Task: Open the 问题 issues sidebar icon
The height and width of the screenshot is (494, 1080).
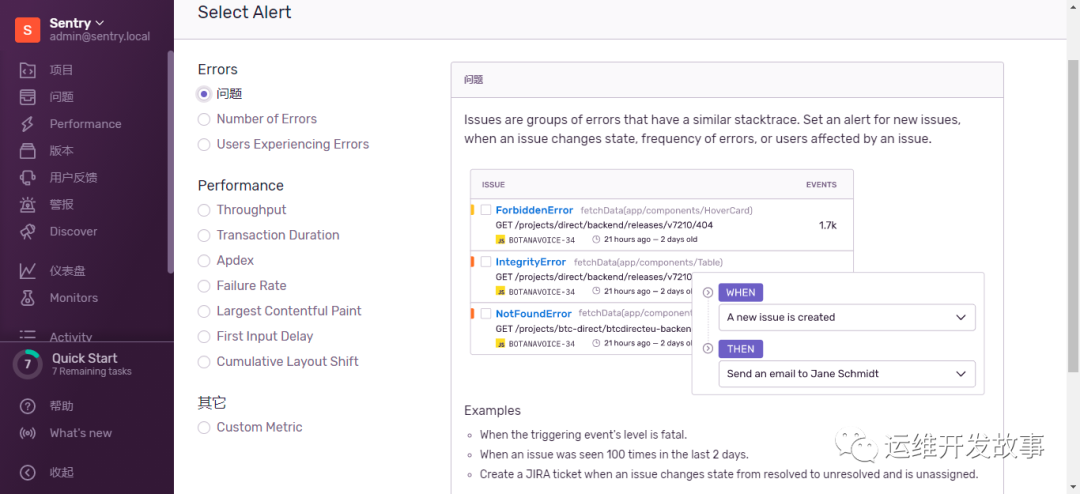Action: pos(28,97)
